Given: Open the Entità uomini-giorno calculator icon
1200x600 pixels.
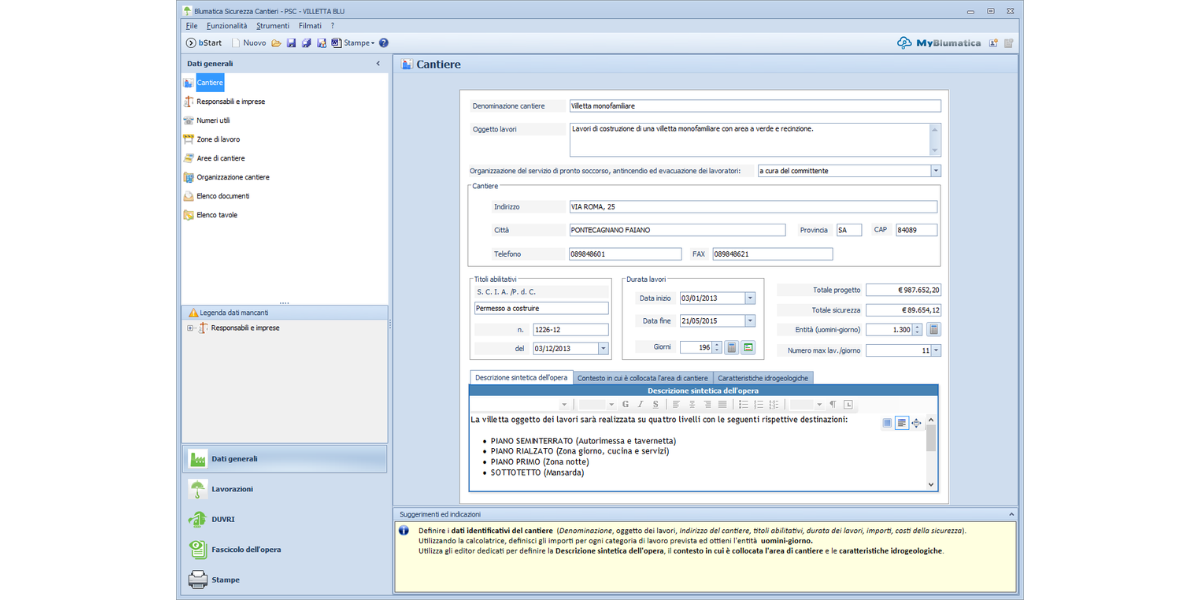Looking at the screenshot, I should [x=934, y=329].
